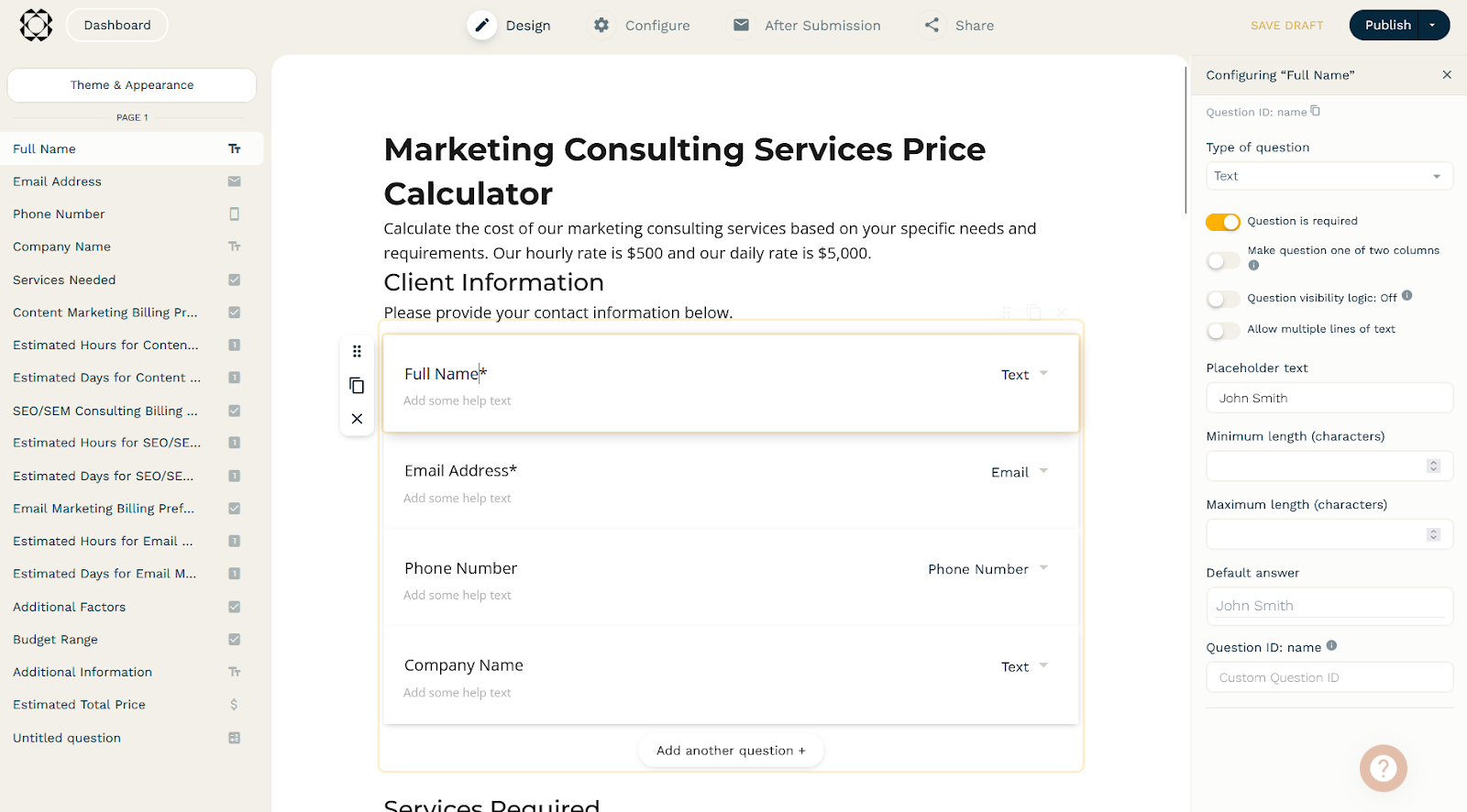Click the Maximum length stepper arrows

pyautogui.click(x=1433, y=534)
